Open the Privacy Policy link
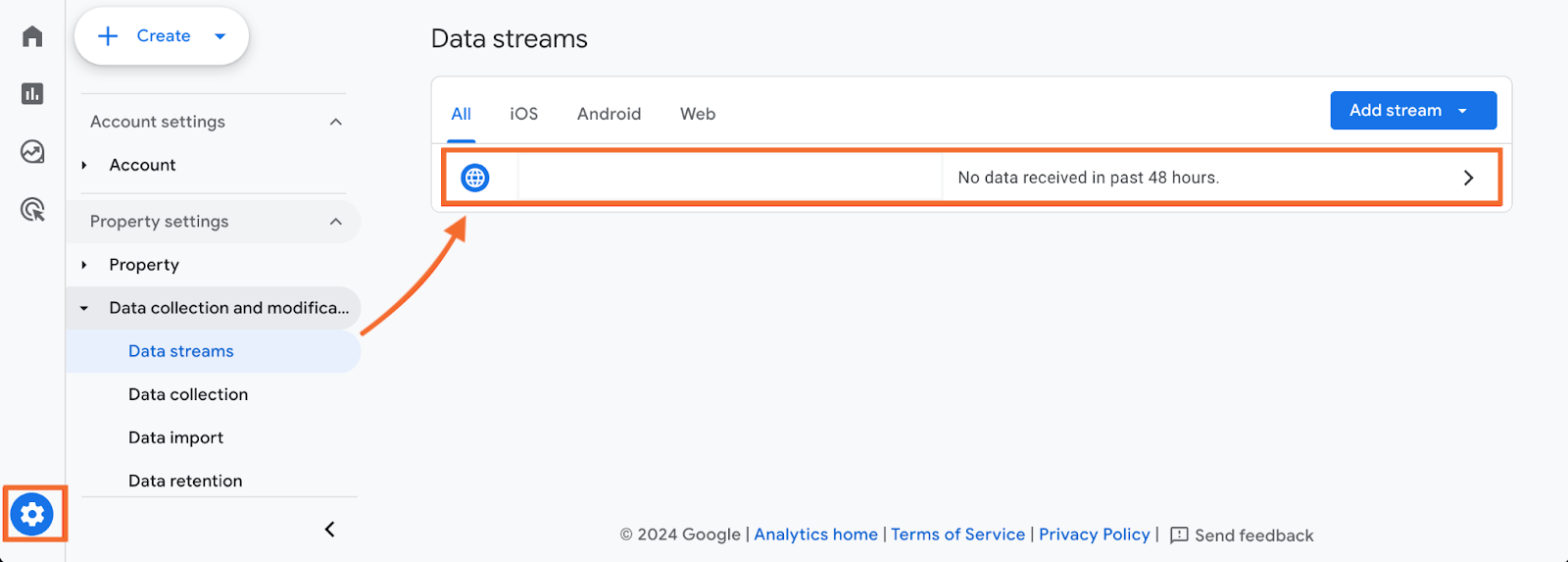 click(x=1095, y=535)
